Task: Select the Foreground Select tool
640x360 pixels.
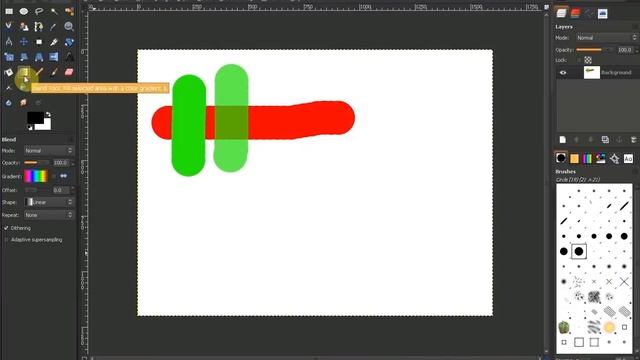Action: click(24, 27)
